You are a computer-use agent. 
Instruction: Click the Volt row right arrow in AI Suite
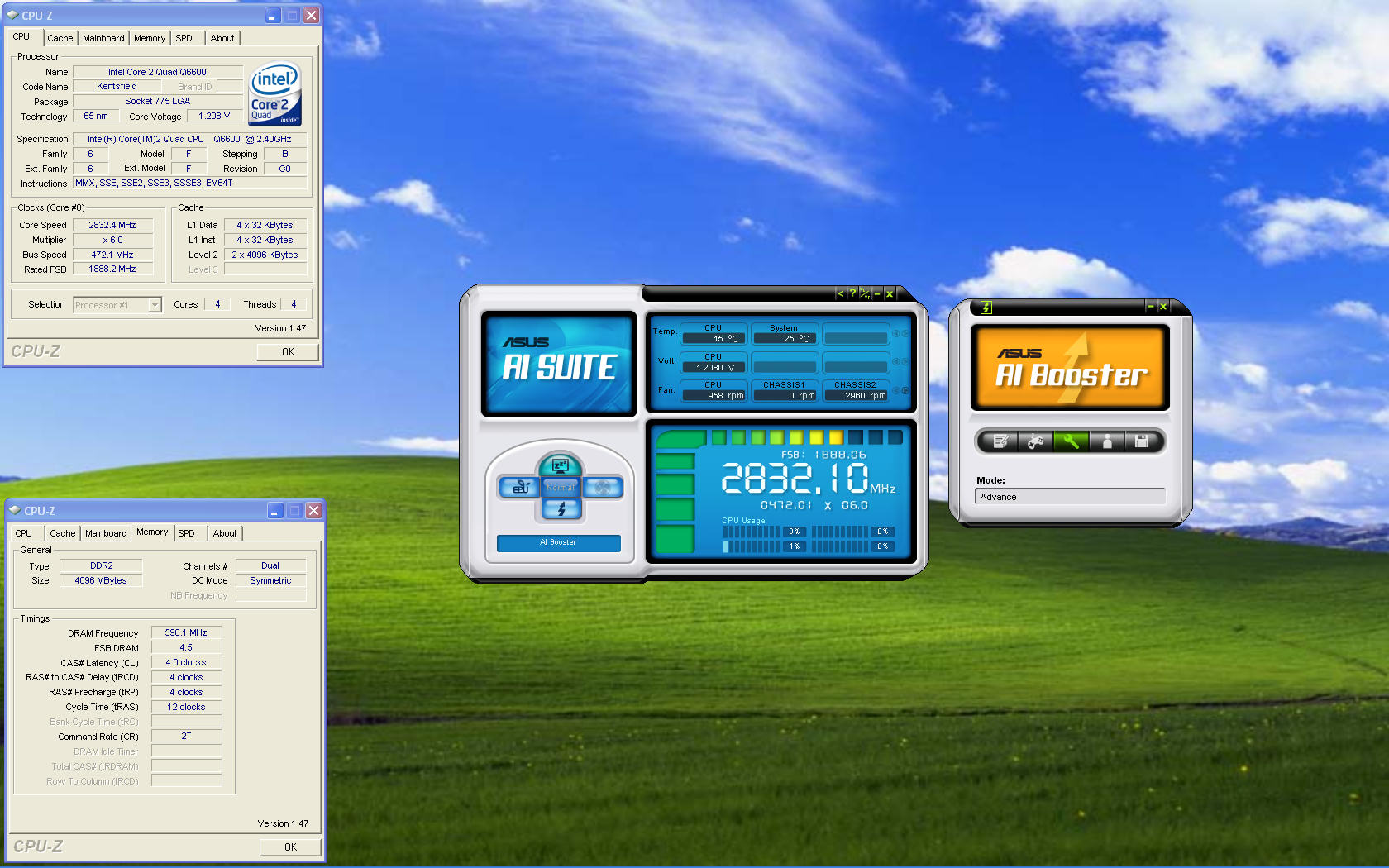click(905, 362)
